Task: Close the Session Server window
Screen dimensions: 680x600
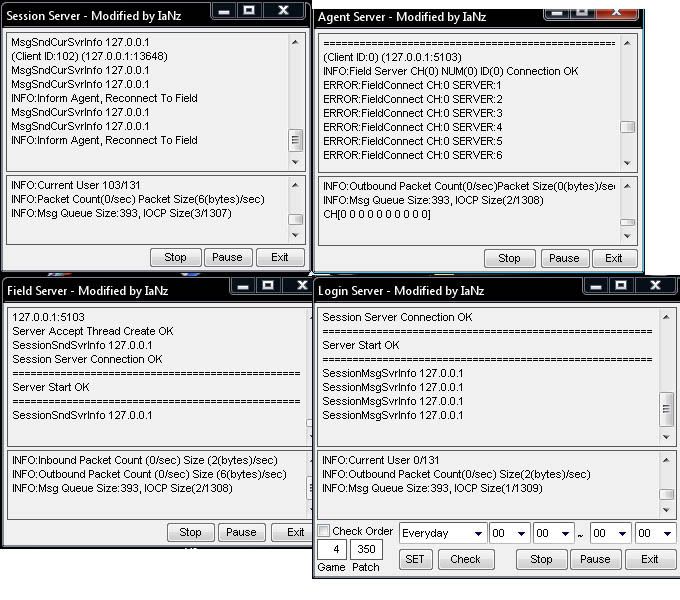Action: coord(283,10)
